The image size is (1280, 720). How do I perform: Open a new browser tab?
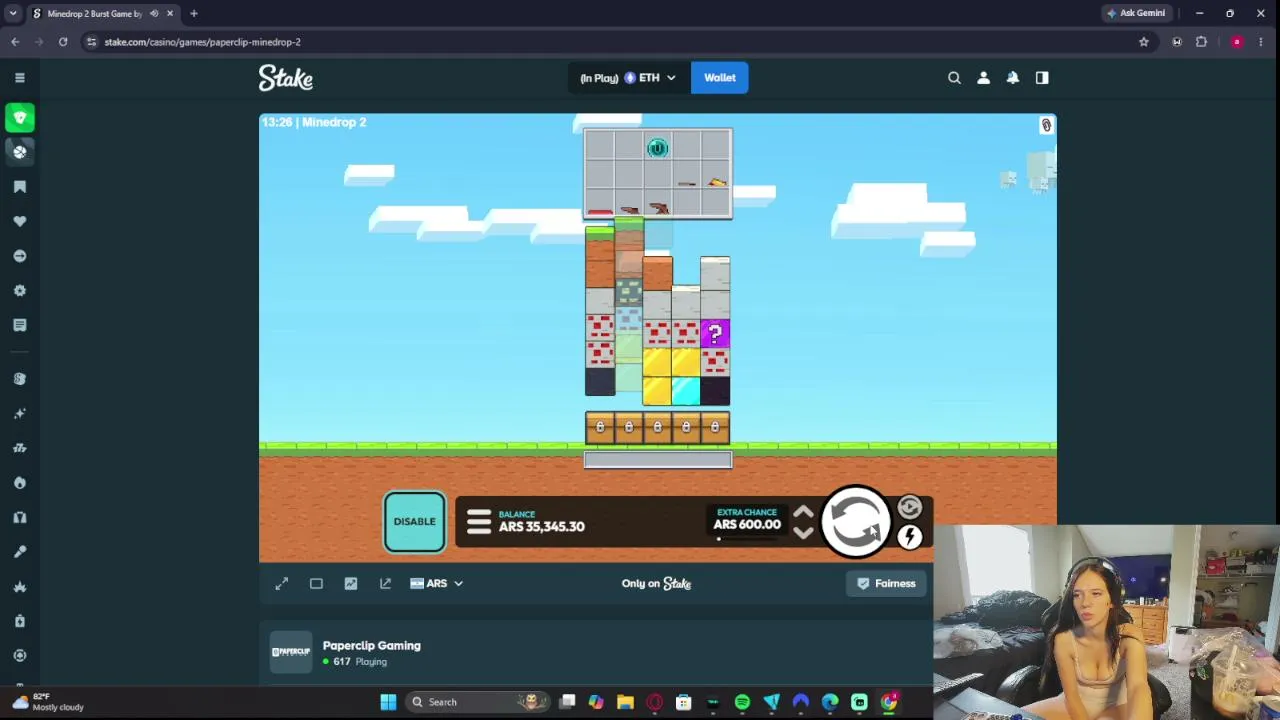(194, 13)
